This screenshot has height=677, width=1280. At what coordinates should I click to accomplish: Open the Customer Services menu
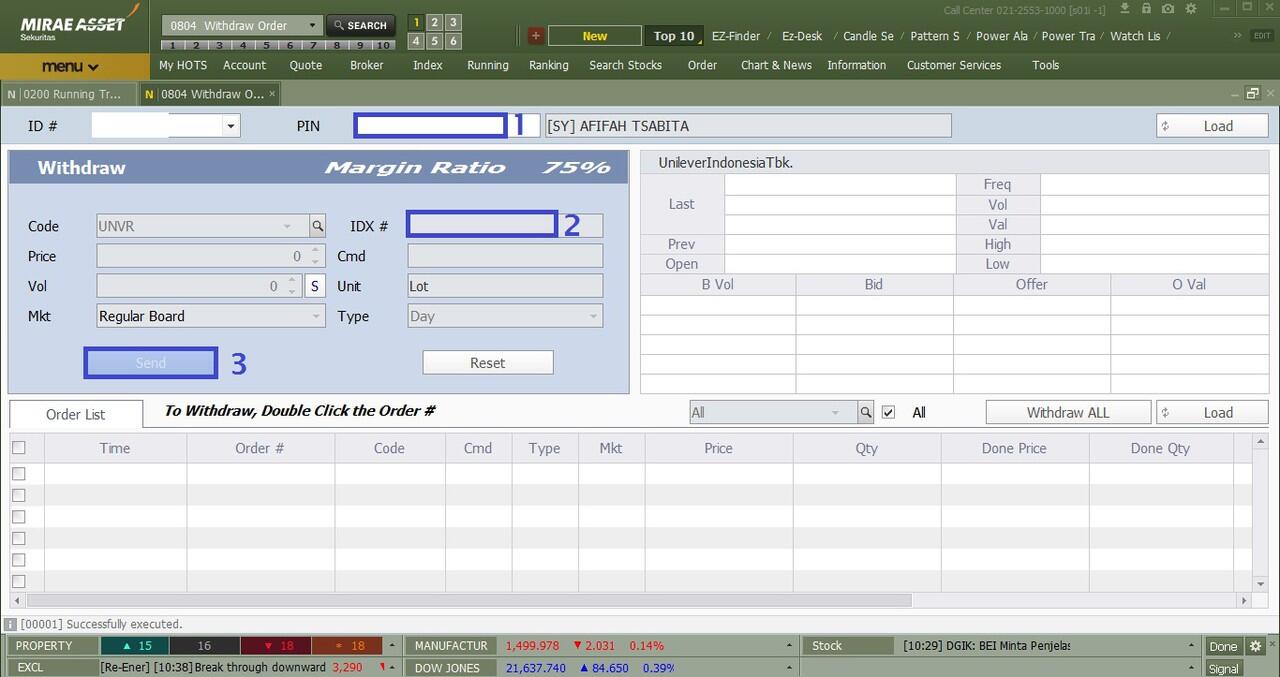coord(954,65)
